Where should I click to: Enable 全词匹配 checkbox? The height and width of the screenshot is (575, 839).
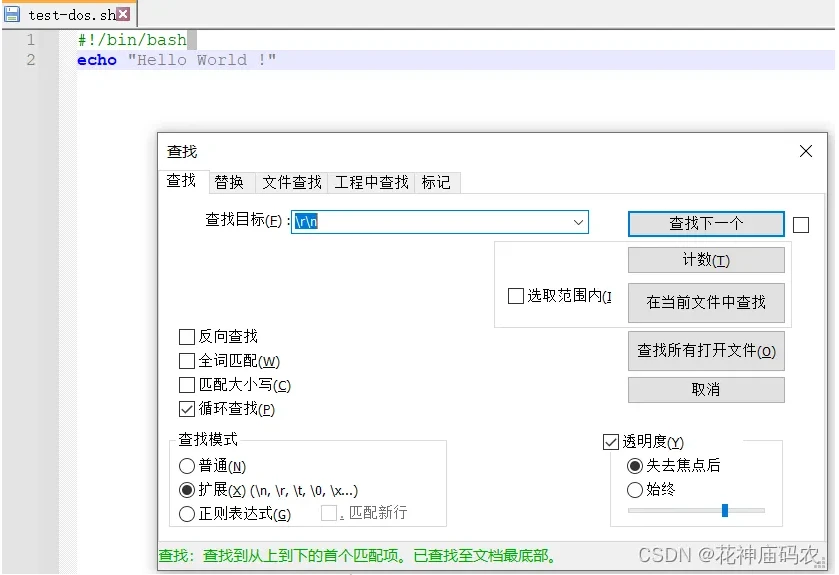(x=187, y=361)
